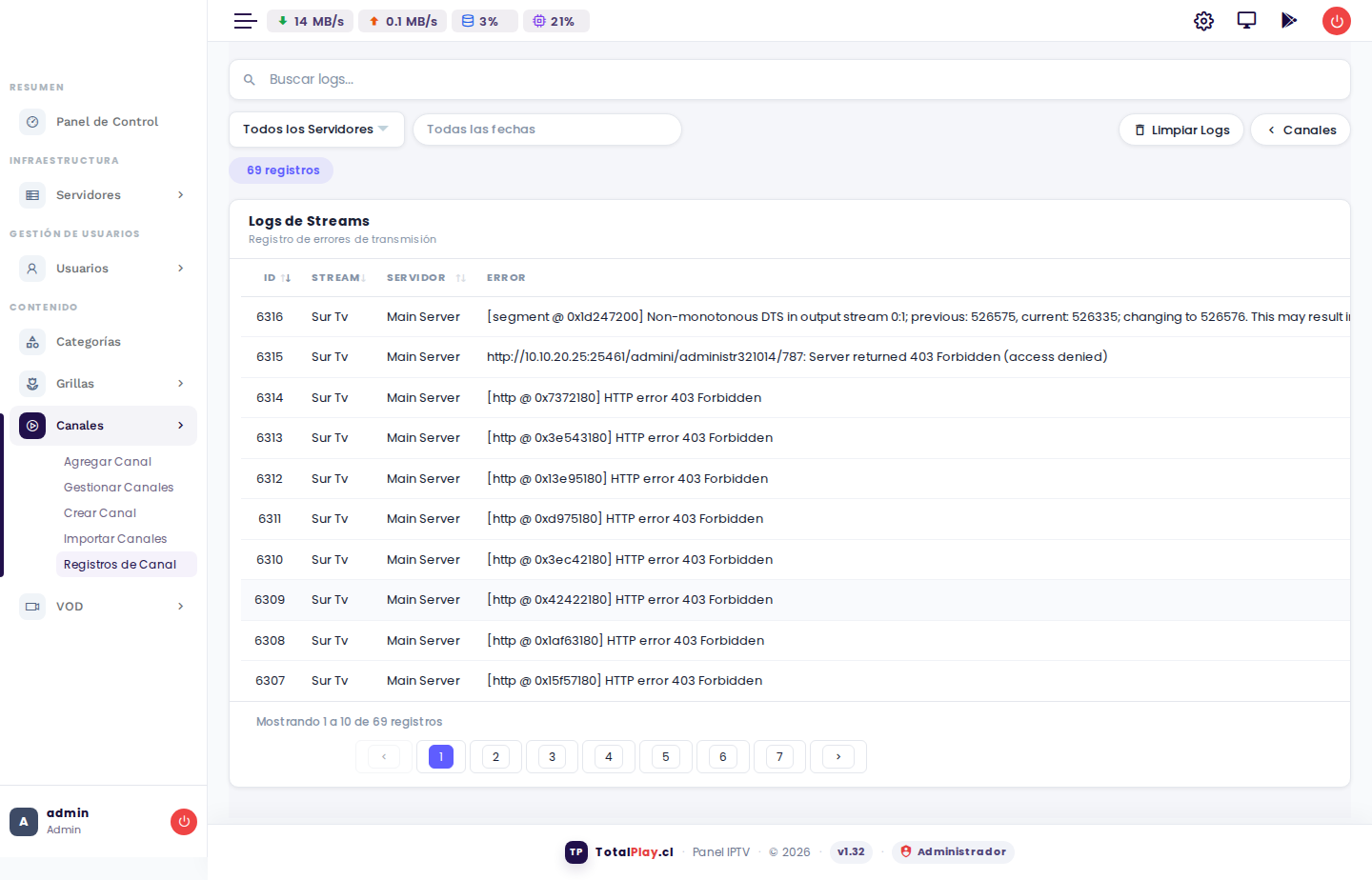
Task: Click the upload speed 0.1 MB/s indicator
Action: (x=403, y=21)
